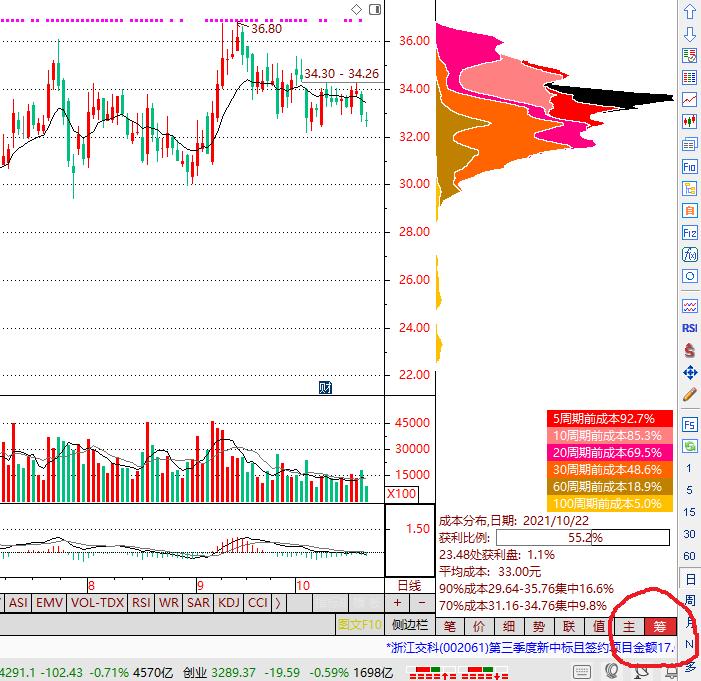Select the 周 weekly period
The image size is (701, 681).
click(x=690, y=600)
